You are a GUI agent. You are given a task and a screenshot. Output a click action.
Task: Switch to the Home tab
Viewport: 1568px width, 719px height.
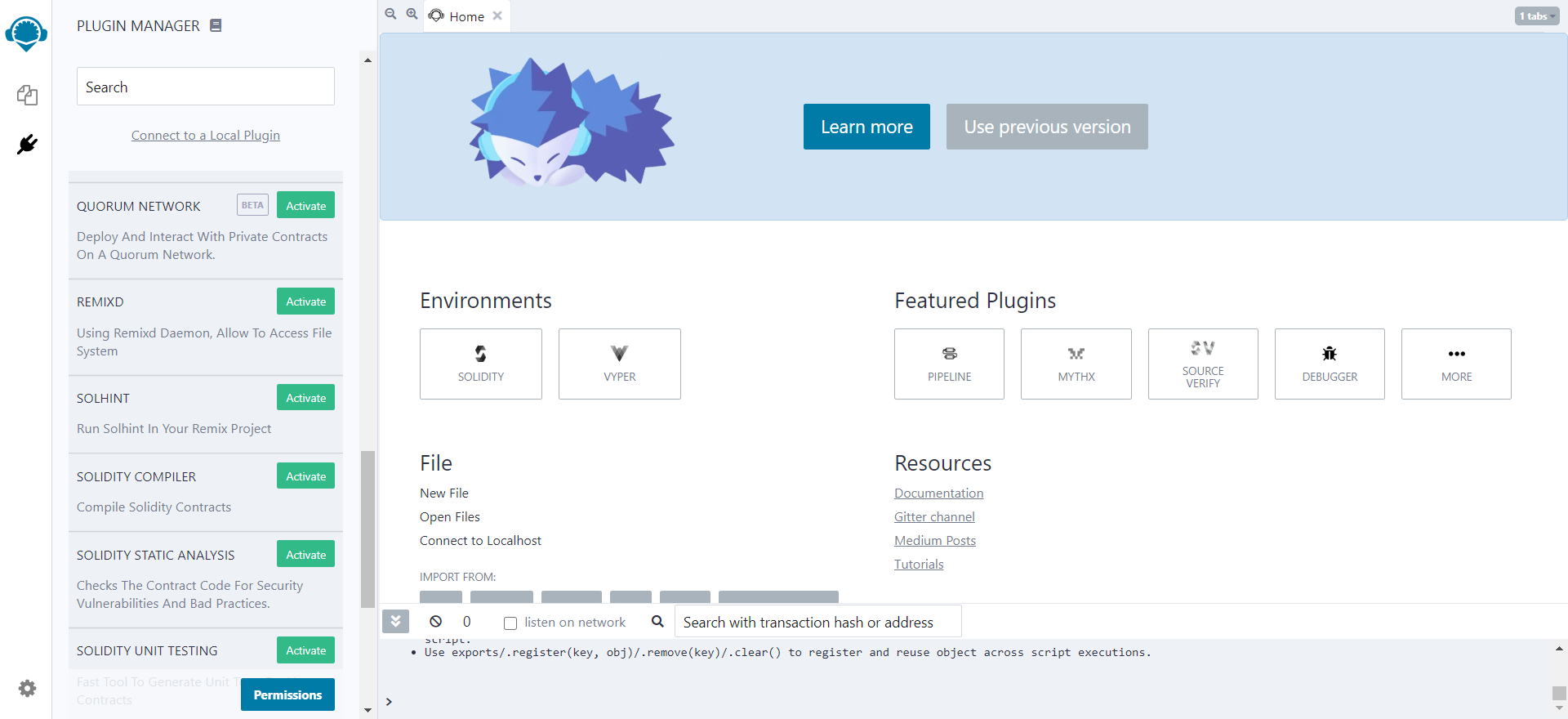coord(466,16)
